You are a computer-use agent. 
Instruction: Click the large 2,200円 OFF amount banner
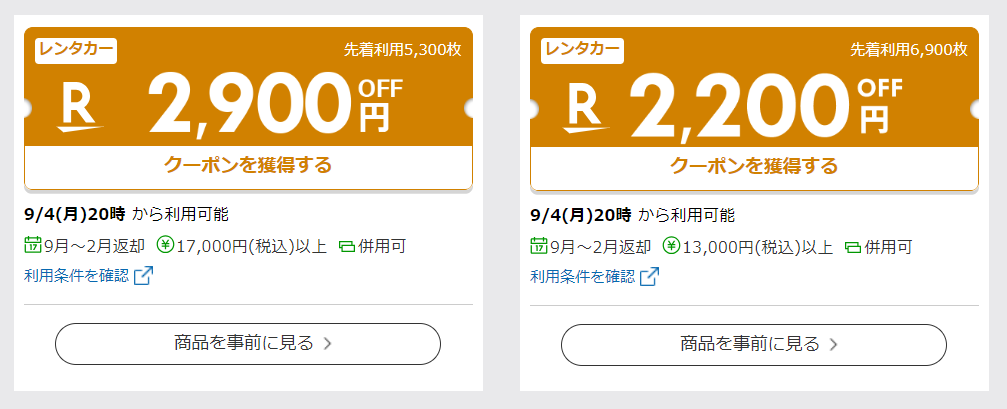tap(767, 106)
